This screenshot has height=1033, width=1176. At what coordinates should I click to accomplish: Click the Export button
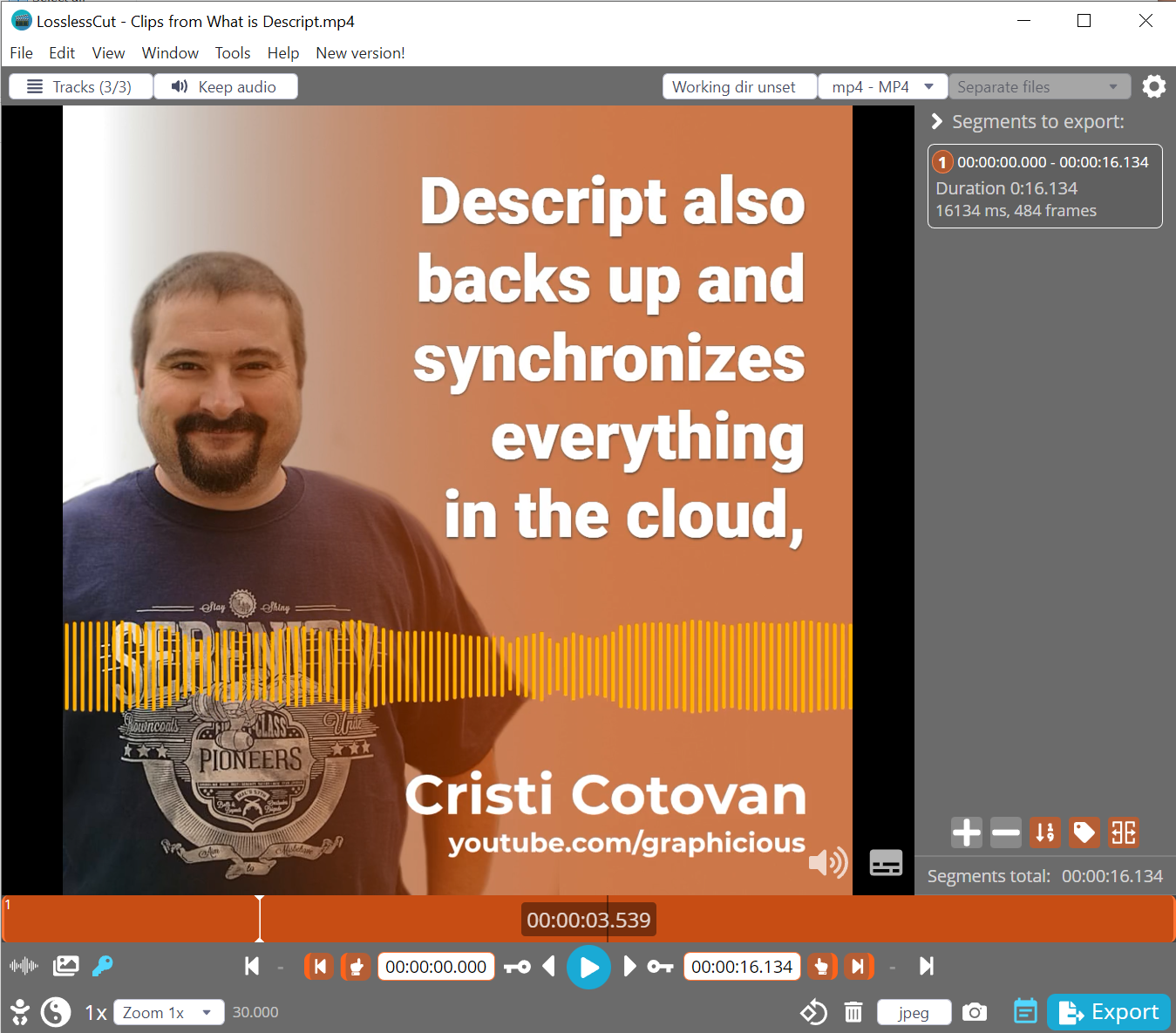click(x=1108, y=1012)
